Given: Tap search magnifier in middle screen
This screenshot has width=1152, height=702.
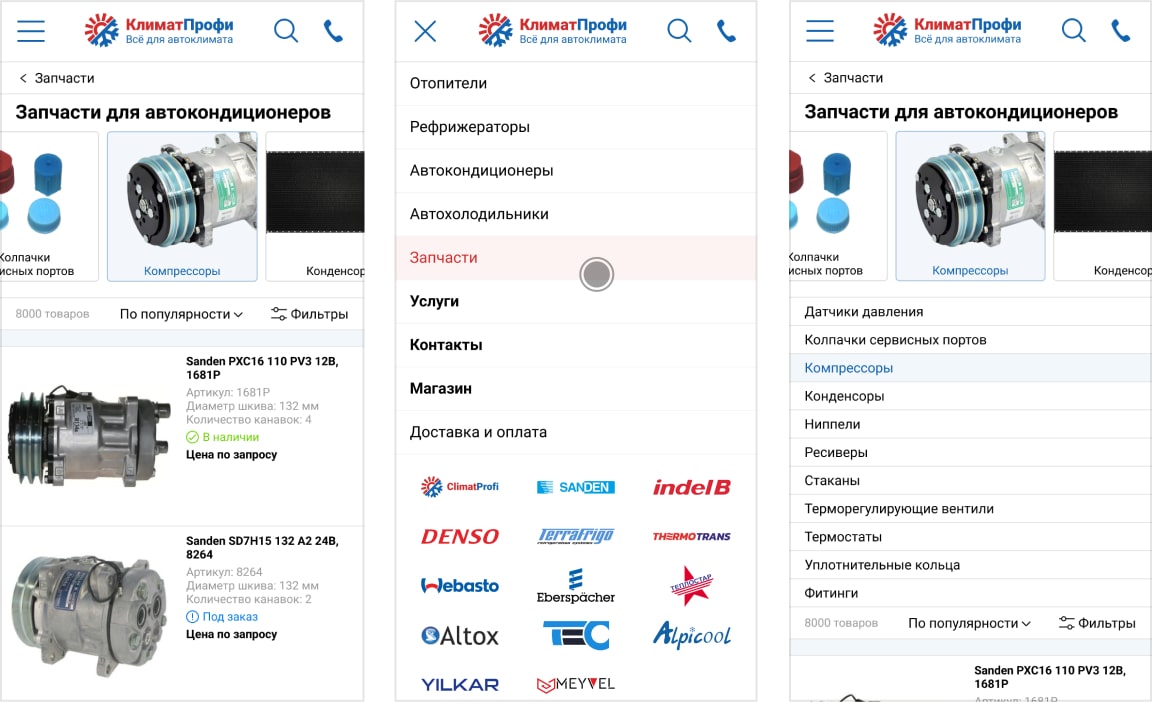Looking at the screenshot, I should (679, 31).
